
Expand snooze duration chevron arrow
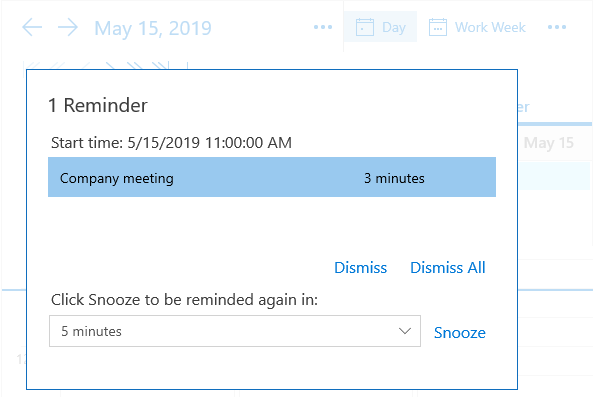[405, 331]
